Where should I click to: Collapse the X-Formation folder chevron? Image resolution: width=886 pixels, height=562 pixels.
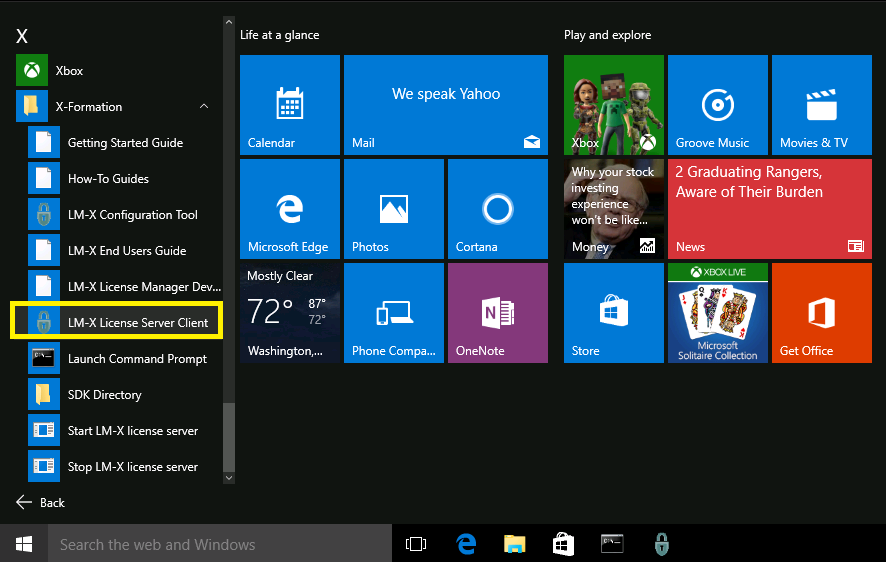pyautogui.click(x=204, y=106)
